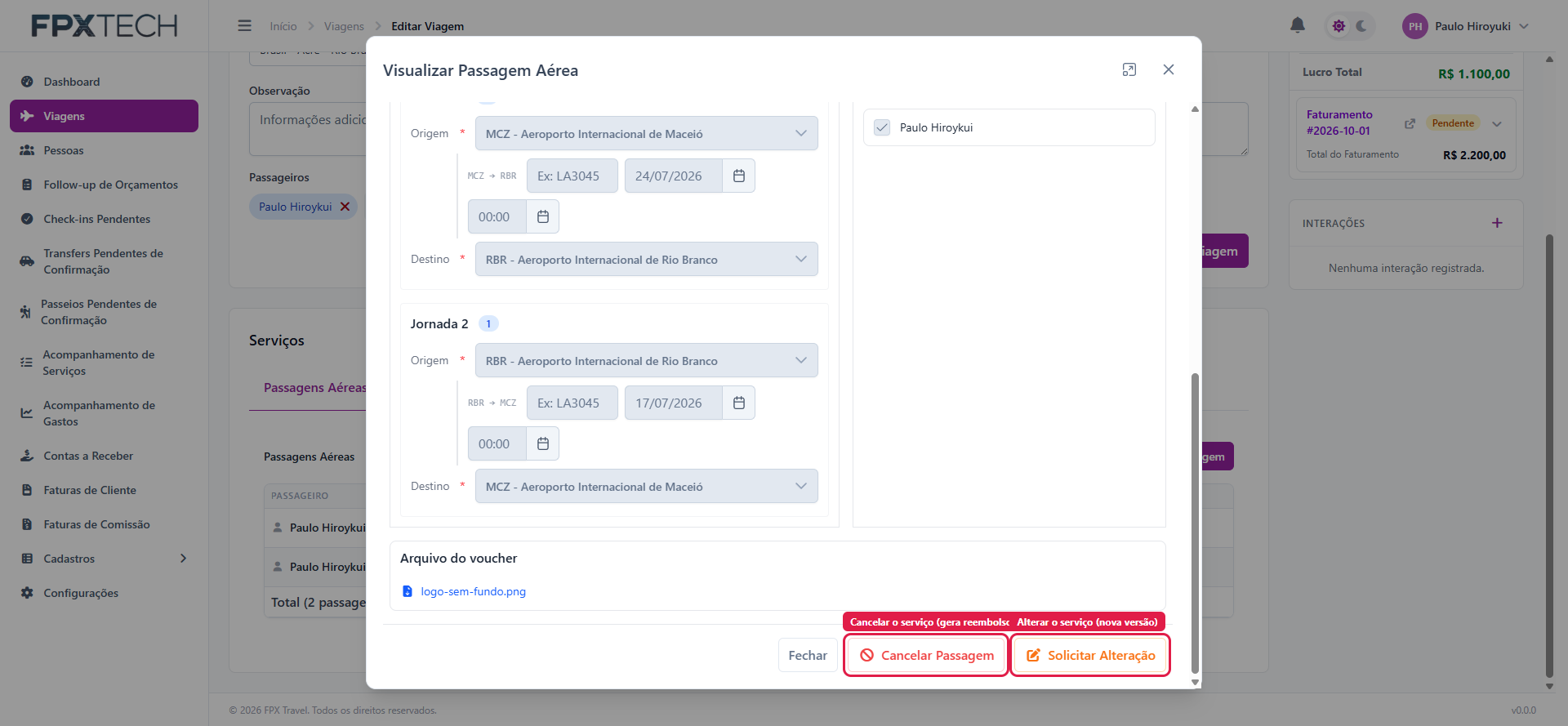Click the PH user avatar
The image size is (1568, 726).
1415,26
